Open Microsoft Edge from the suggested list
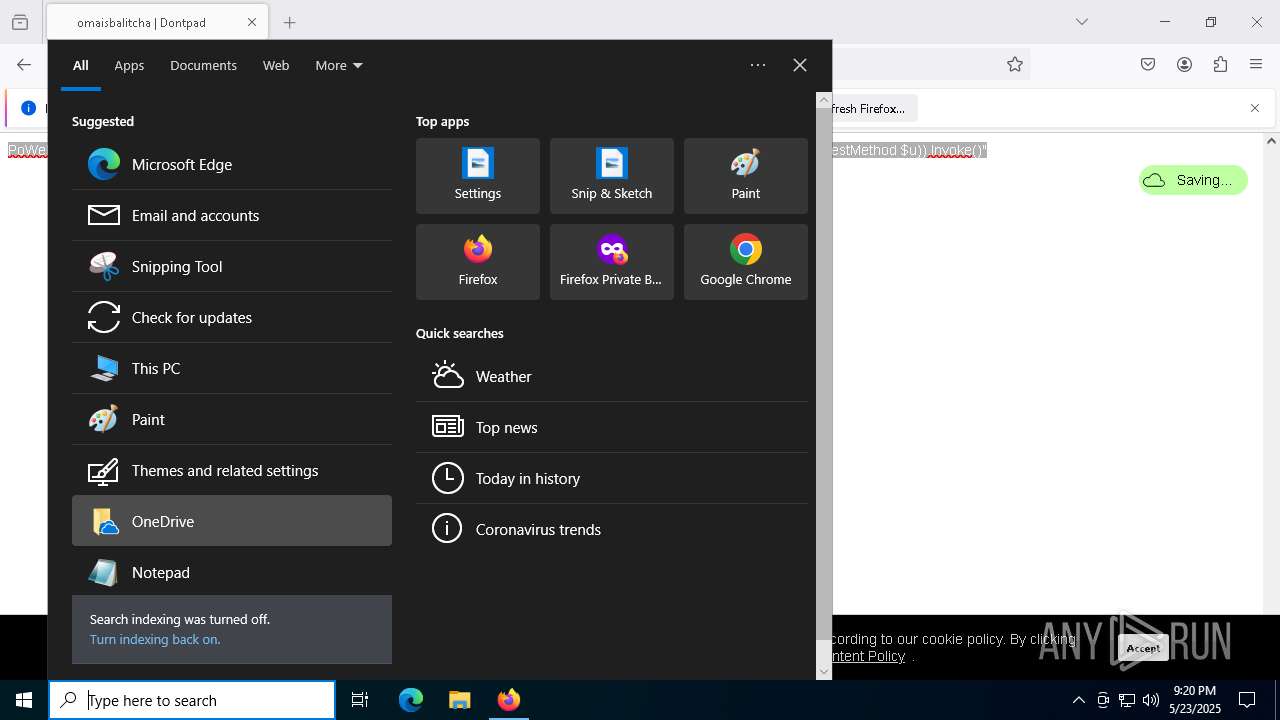Image resolution: width=1280 pixels, height=720 pixels. tap(232, 164)
